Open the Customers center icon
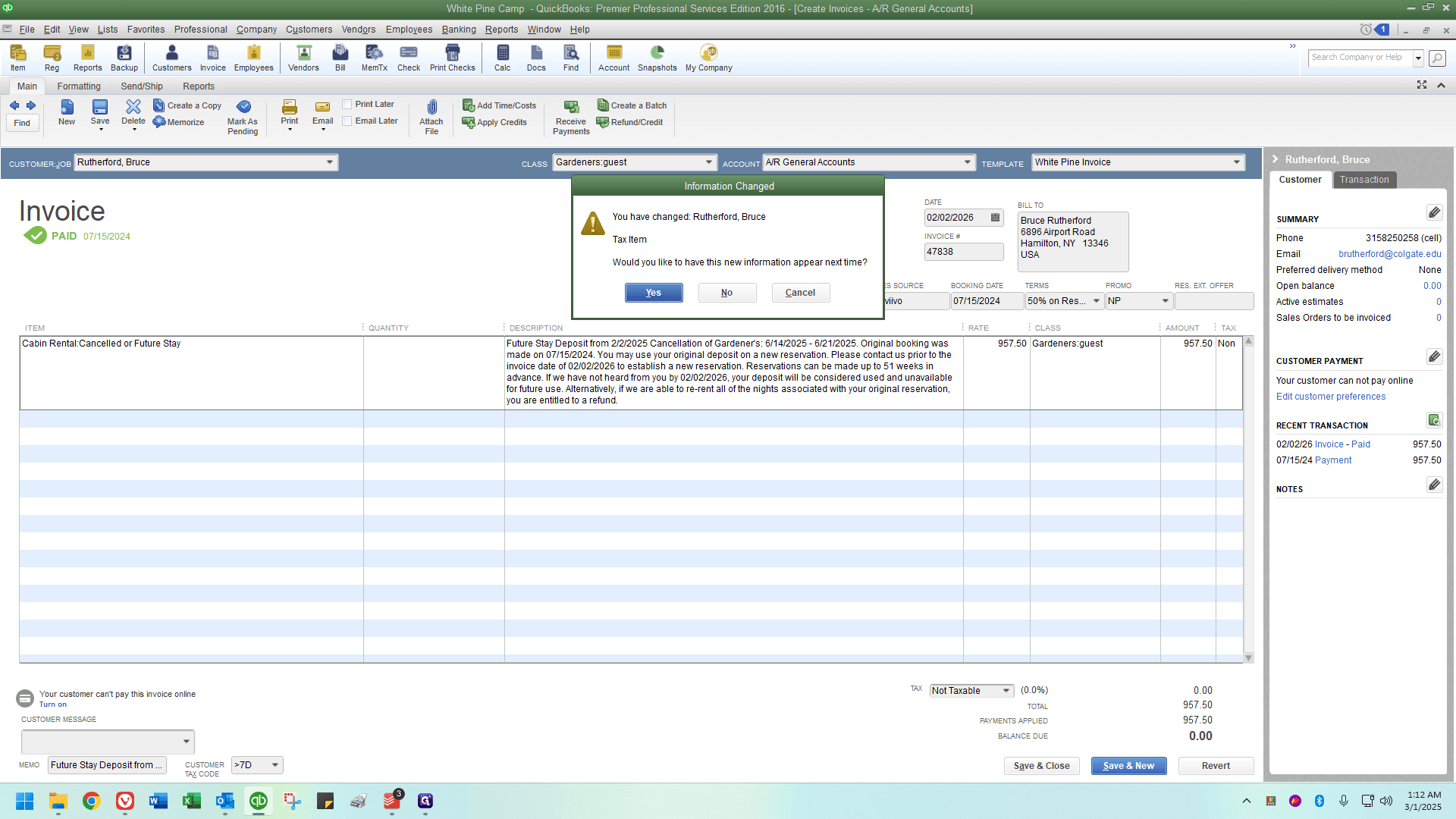 (x=172, y=58)
